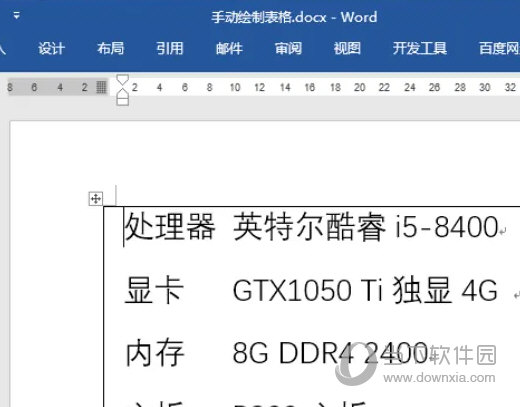Image resolution: width=520 pixels, height=407 pixels.
Task: Open the Quick Access Toolbar customize arrow
Action: click(16, 15)
